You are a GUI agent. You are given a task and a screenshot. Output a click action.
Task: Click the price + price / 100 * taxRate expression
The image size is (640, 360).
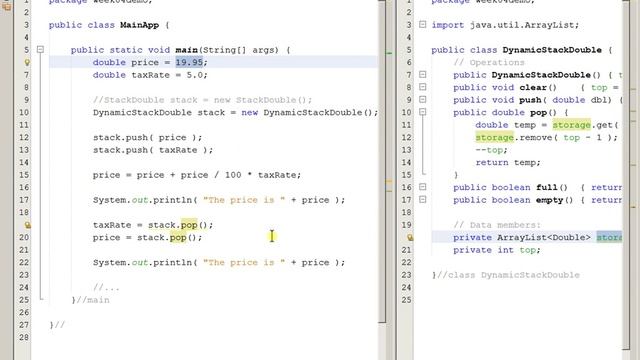[216, 175]
